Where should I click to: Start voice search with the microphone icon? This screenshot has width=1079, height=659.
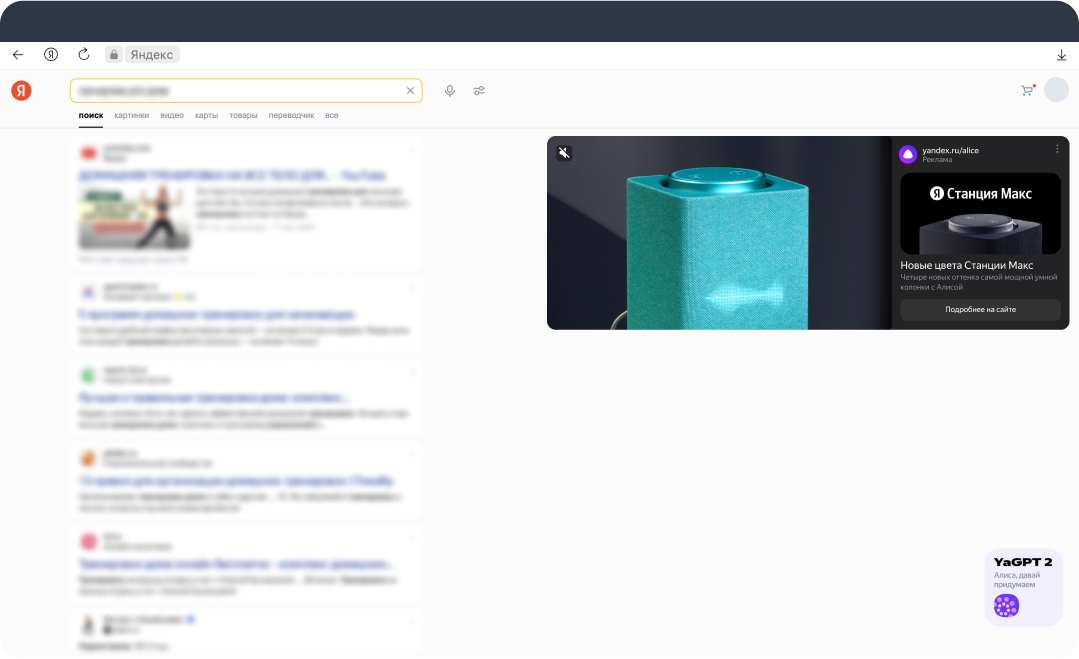click(x=449, y=91)
